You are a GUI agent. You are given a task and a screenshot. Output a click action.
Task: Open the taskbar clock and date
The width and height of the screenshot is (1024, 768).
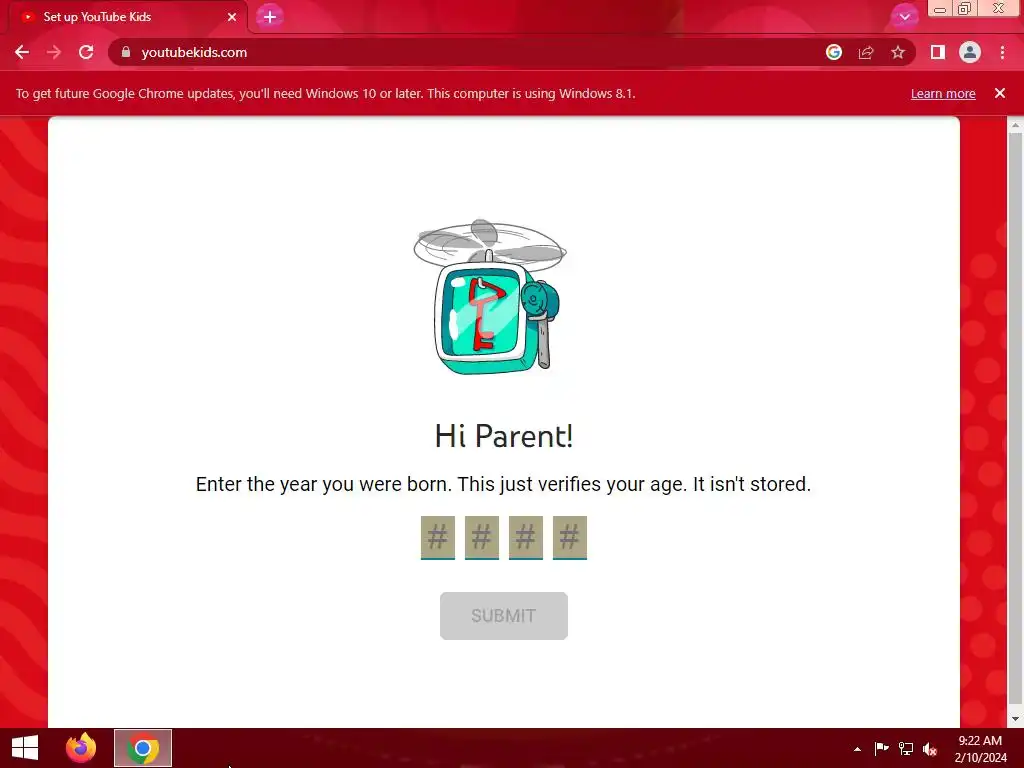[980, 749]
